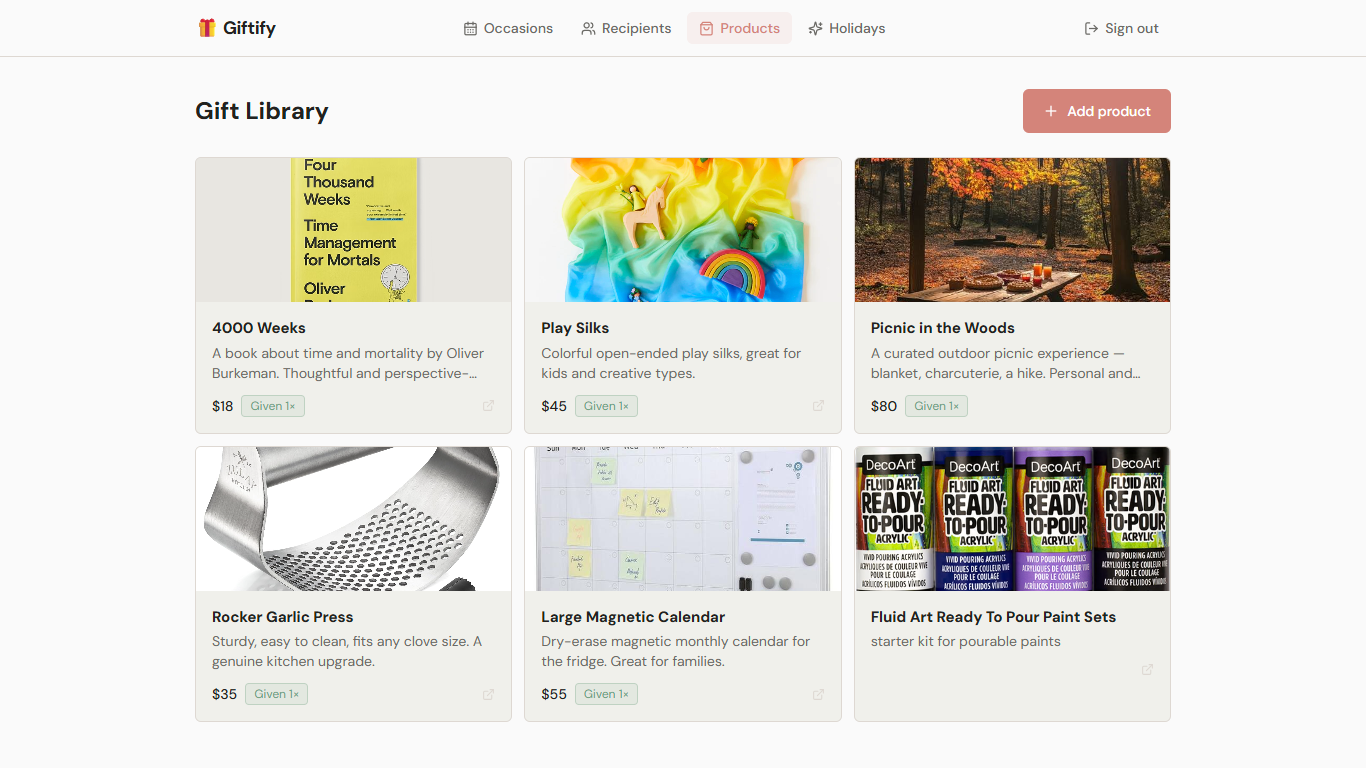The width and height of the screenshot is (1366, 768).
Task: Click the Add product button
Action: (x=1097, y=111)
